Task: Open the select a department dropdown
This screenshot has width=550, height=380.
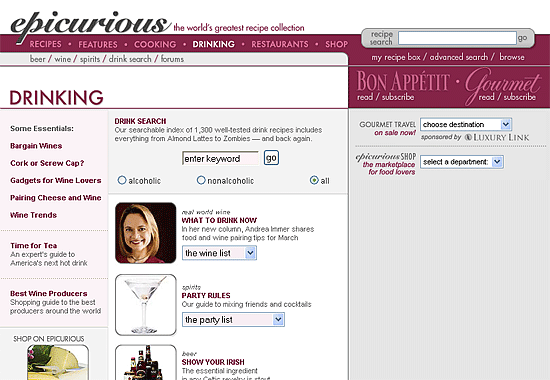Action: [x=462, y=162]
